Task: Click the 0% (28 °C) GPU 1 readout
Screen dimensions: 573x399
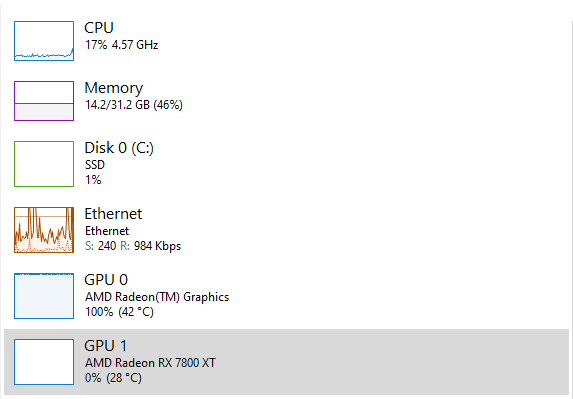Action: 113,378
